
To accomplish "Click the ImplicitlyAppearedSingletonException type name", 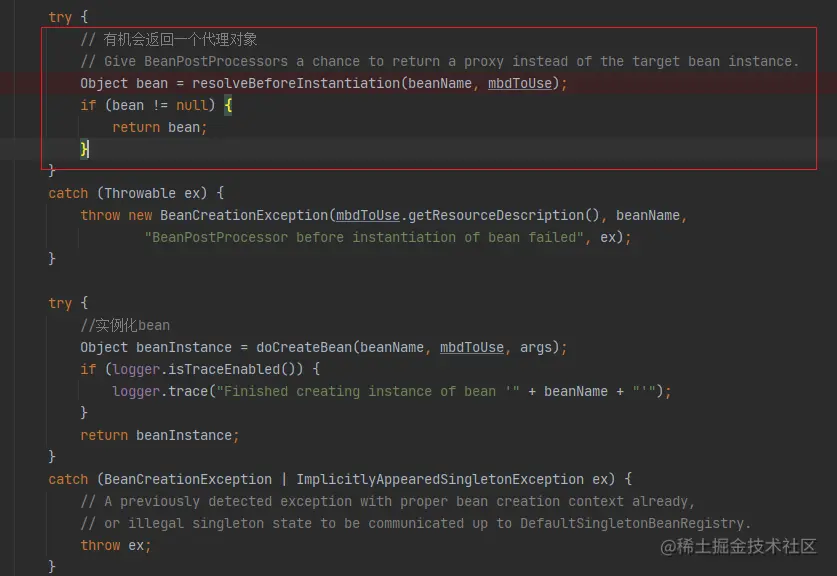I will pos(440,479).
